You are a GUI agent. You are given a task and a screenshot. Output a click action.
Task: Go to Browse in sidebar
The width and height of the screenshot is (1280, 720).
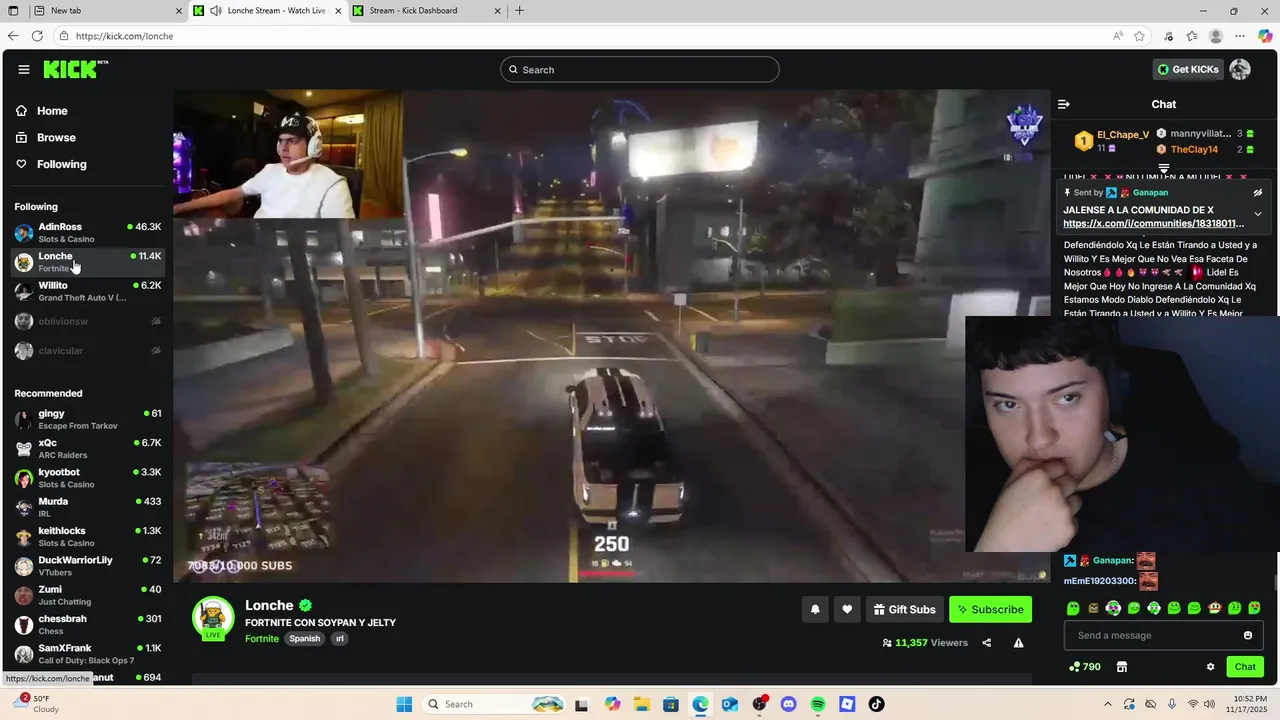pyautogui.click(x=46, y=137)
